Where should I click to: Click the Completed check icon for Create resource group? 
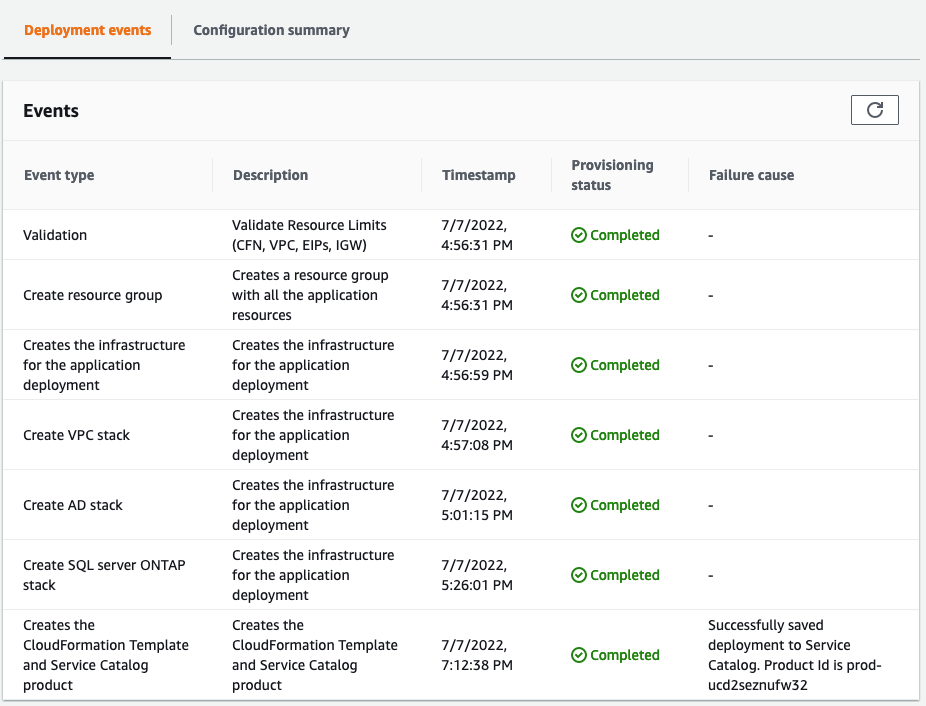(x=579, y=295)
